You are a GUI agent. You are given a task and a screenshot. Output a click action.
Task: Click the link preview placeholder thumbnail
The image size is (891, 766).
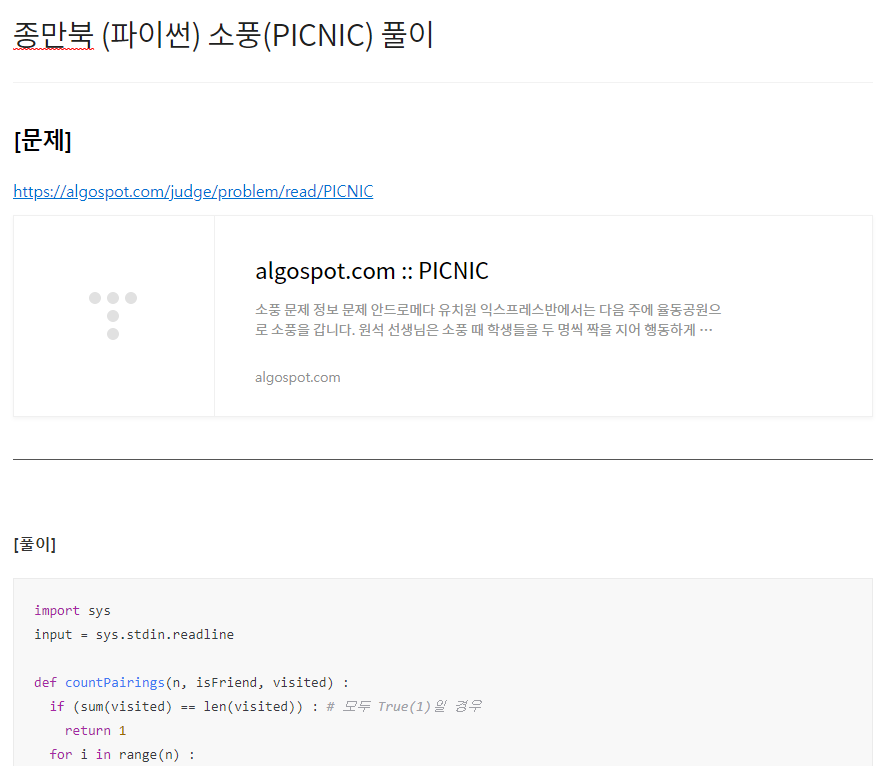pos(114,316)
